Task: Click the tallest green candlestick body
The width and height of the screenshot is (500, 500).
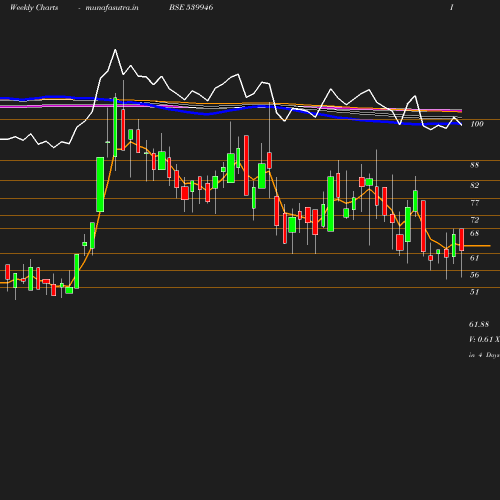Action: pyautogui.click(x=115, y=127)
